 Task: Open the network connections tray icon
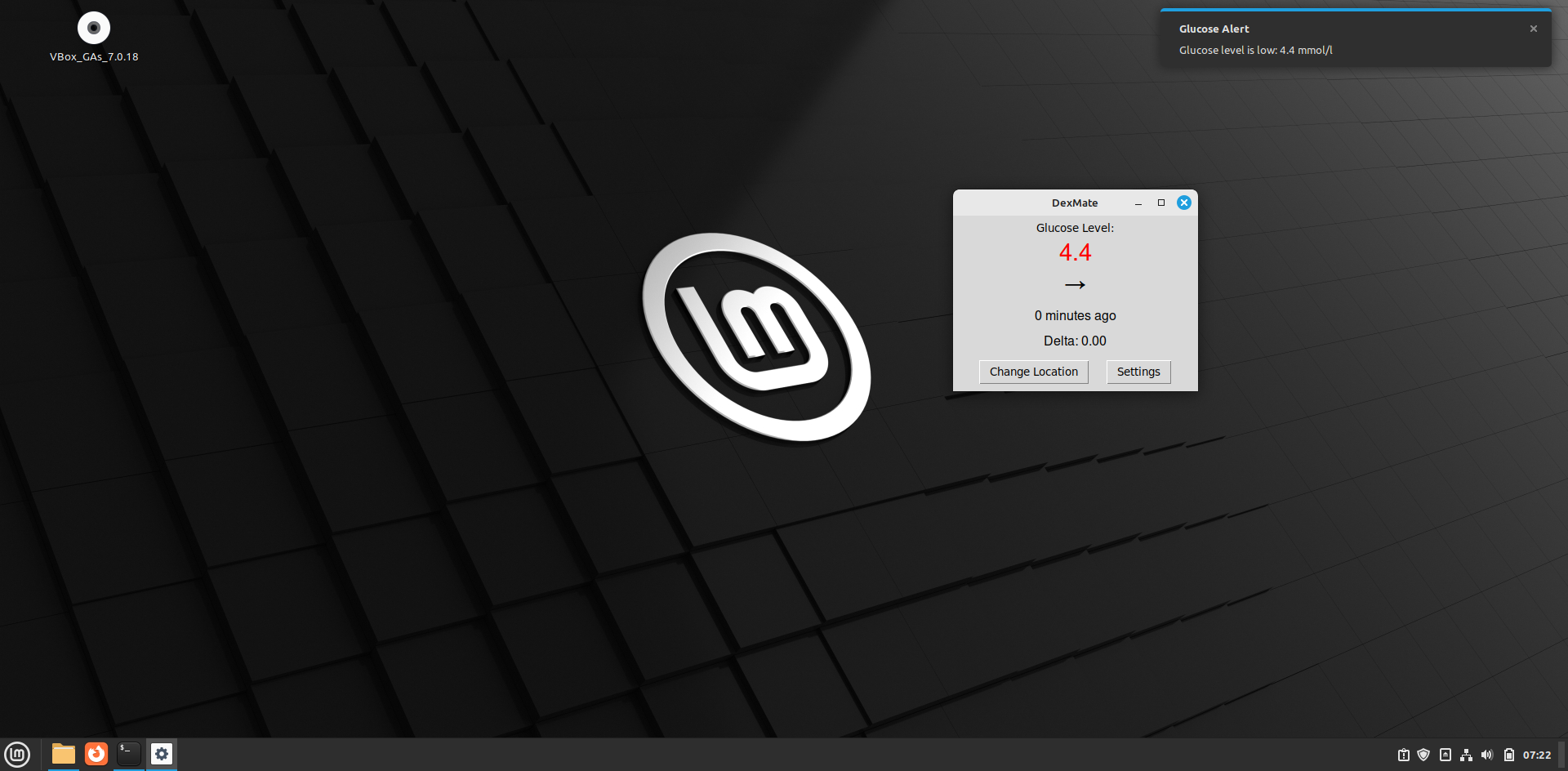[x=1467, y=755]
